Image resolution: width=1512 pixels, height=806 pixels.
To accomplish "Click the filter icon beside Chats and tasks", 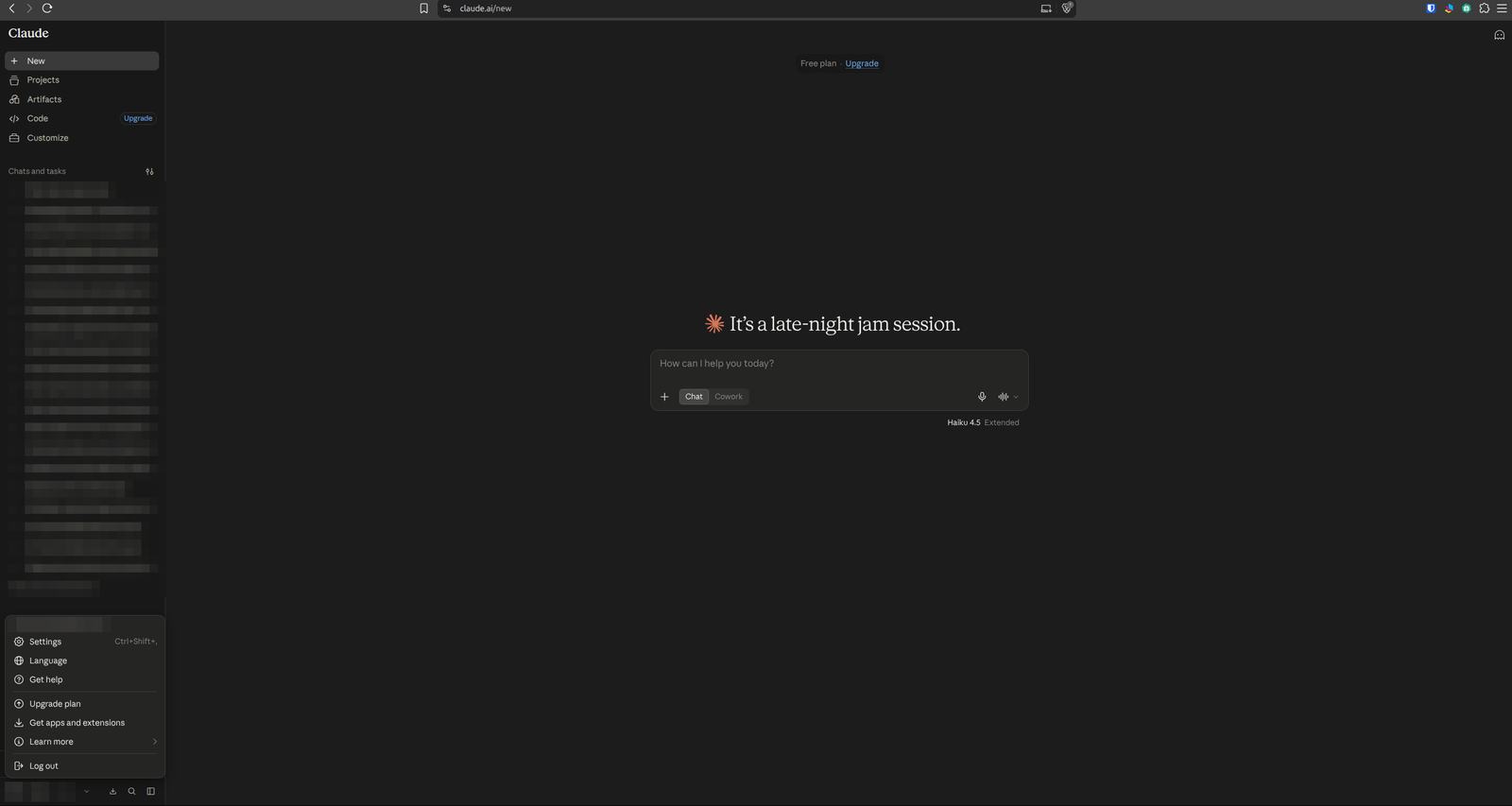I will [x=149, y=172].
